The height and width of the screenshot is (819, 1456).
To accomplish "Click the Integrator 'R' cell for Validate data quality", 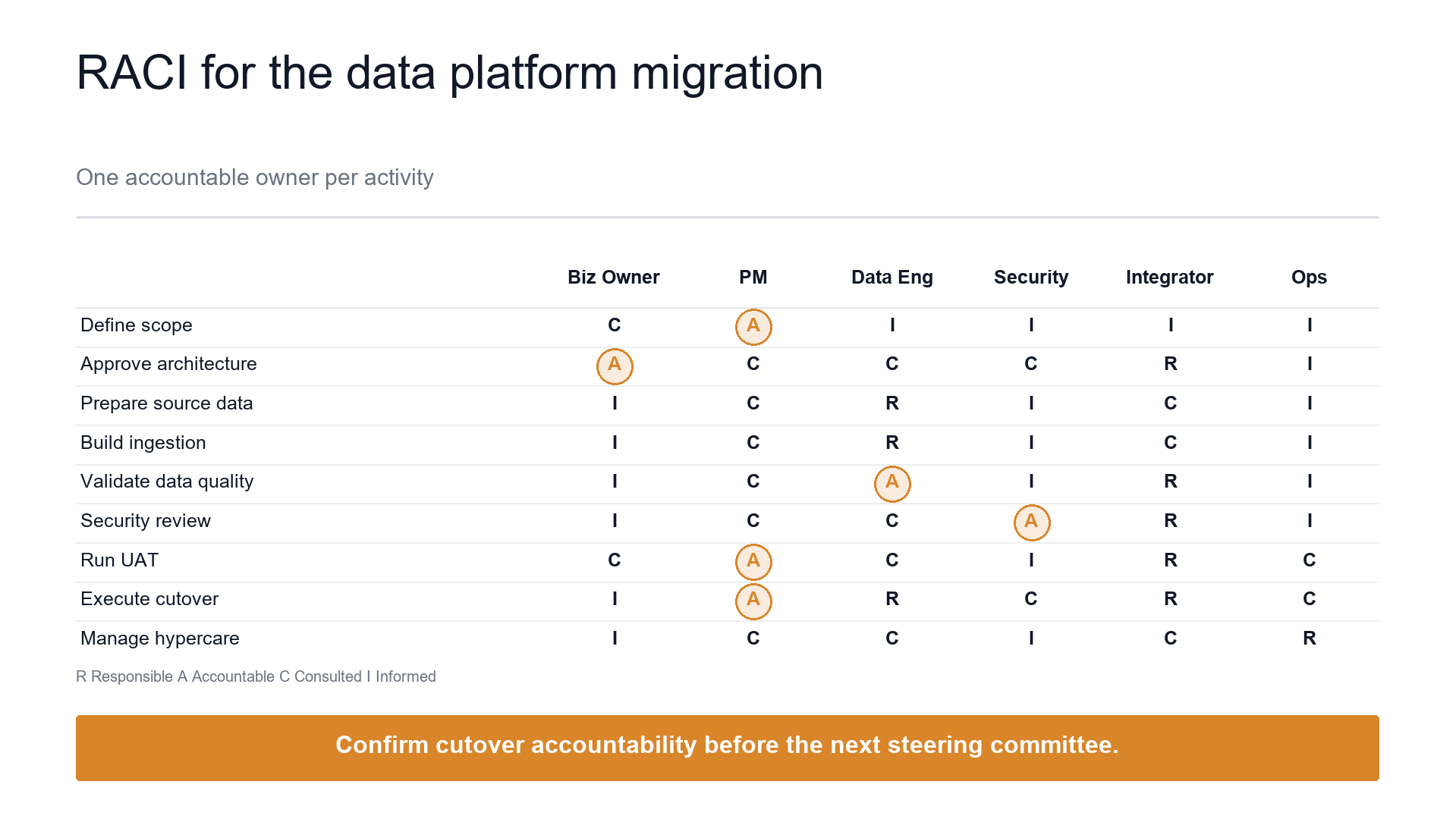I will [1171, 482].
